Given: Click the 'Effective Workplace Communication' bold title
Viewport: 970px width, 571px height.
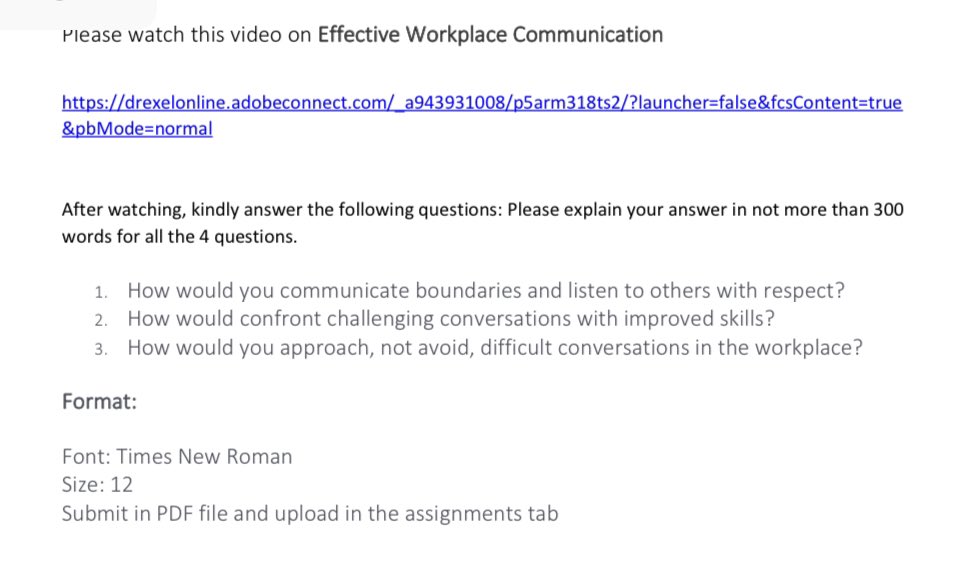Looking at the screenshot, I should [490, 35].
